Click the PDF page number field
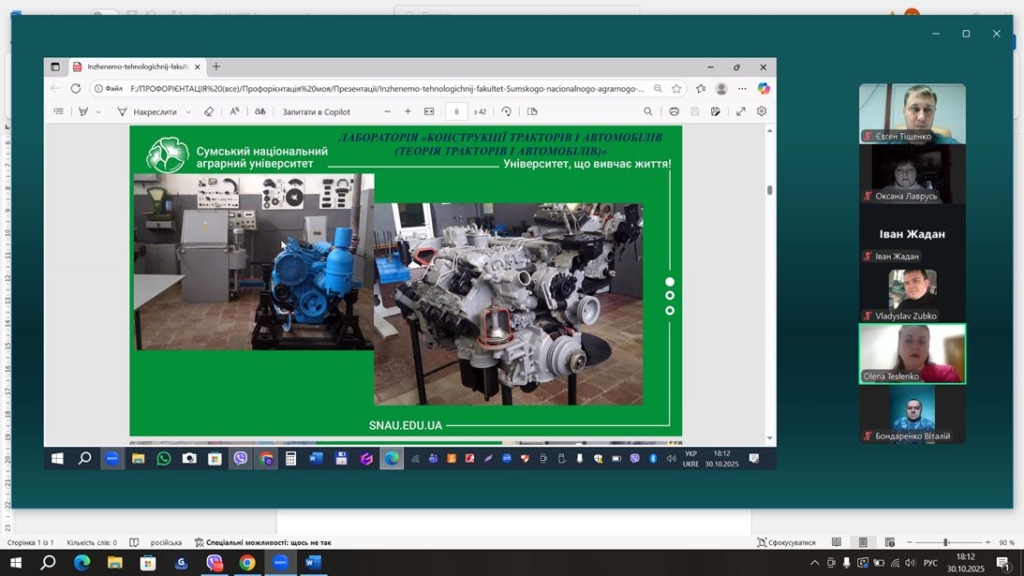1024x576 pixels. (x=456, y=112)
